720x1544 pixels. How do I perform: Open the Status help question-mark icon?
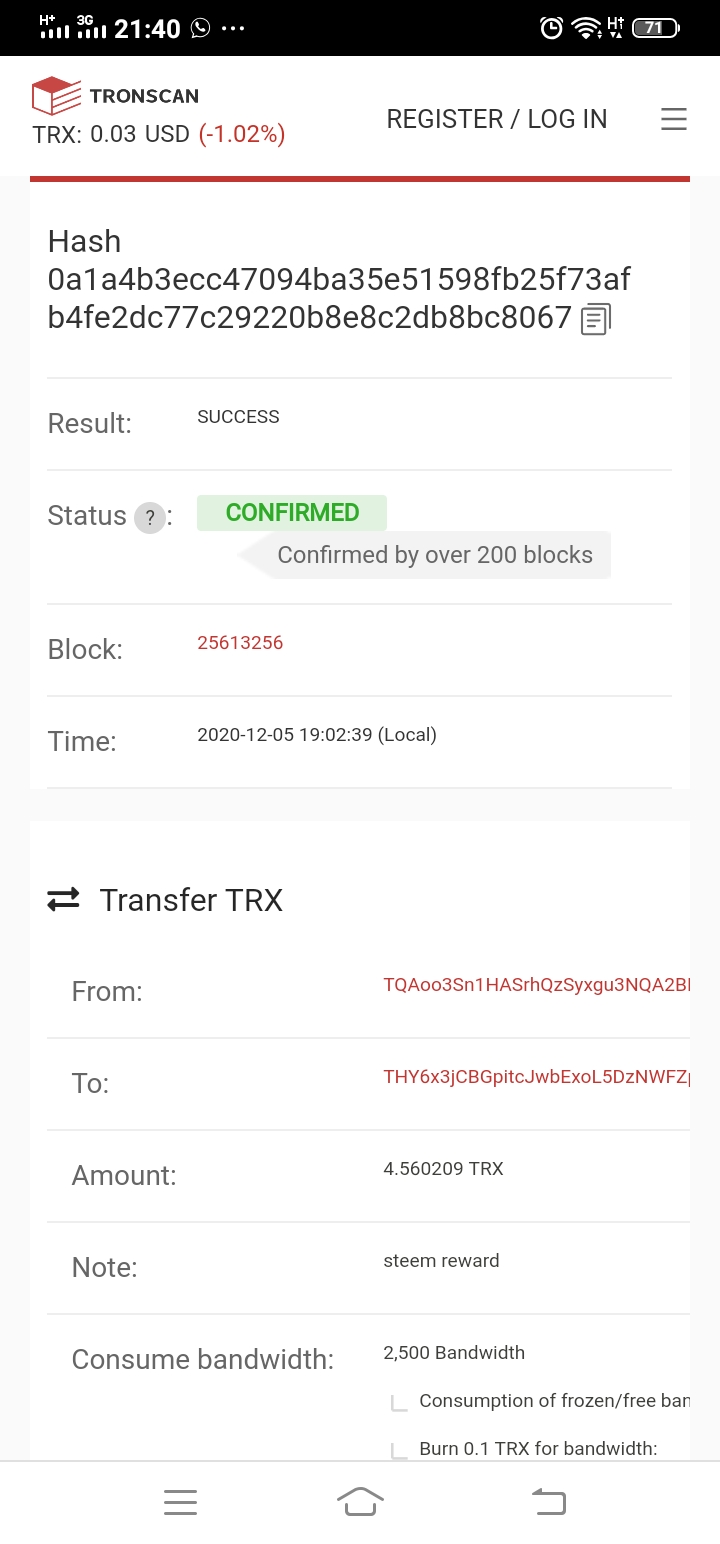pyautogui.click(x=150, y=518)
